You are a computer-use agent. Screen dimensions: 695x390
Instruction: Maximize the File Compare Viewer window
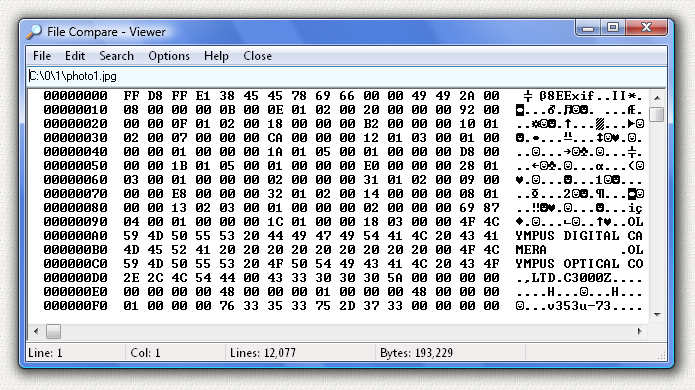(x=613, y=27)
